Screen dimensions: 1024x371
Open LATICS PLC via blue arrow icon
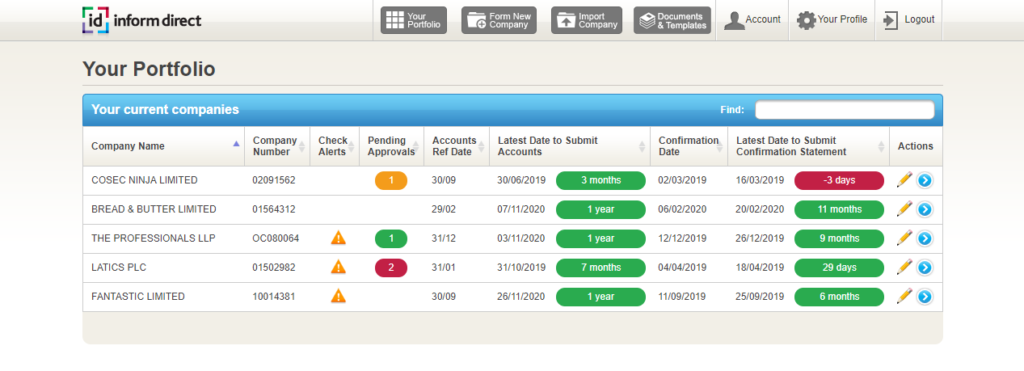(924, 268)
